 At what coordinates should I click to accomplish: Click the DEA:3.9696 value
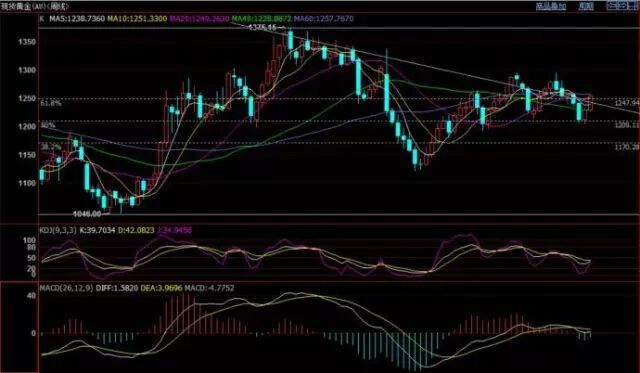(x=161, y=288)
